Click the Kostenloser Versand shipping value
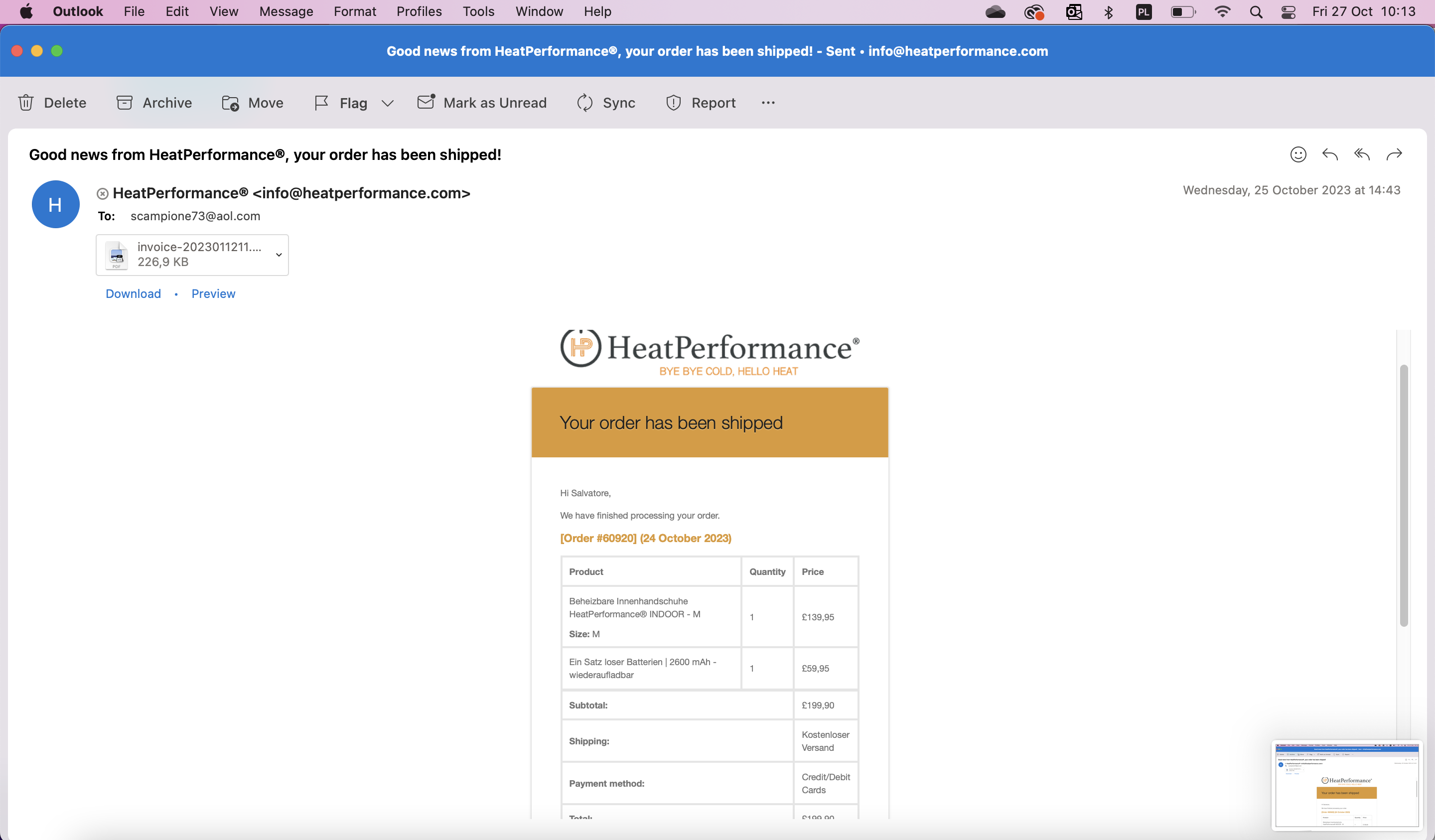Viewport: 1435px width, 840px height. (825, 741)
